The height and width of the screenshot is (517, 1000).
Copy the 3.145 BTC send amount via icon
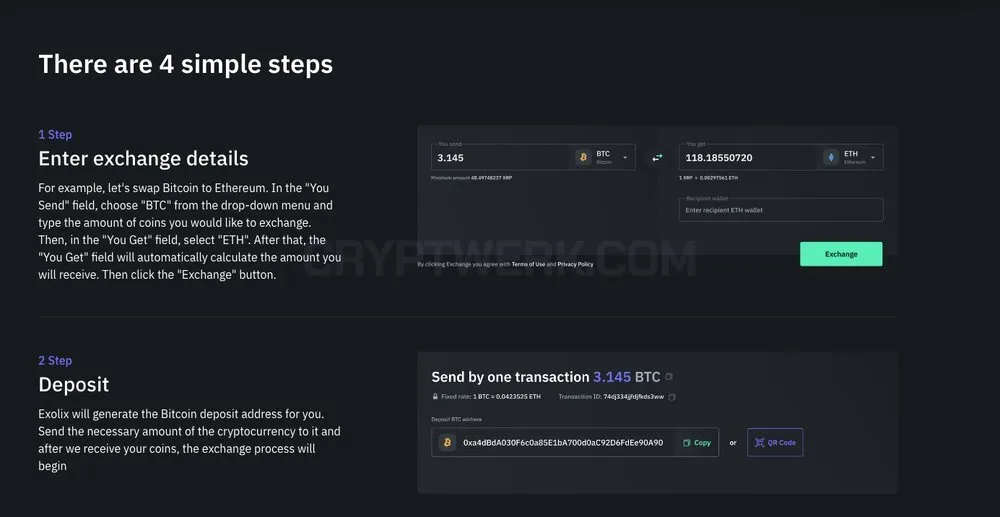(x=668, y=377)
